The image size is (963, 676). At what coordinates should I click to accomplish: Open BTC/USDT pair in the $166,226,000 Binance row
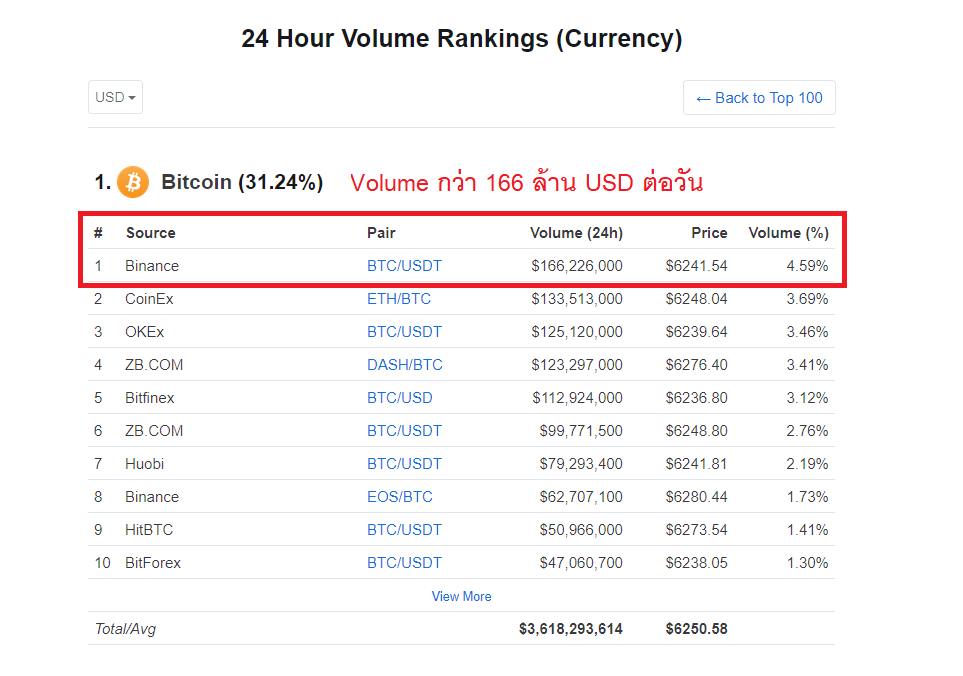404,266
